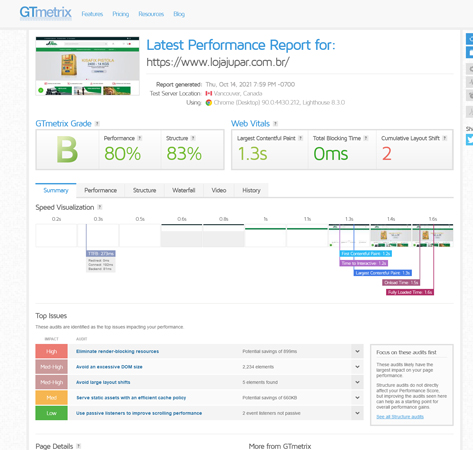Expand the Eliminate render-blocking resources row
Viewport: 473px width, 450px height.
[357, 351]
